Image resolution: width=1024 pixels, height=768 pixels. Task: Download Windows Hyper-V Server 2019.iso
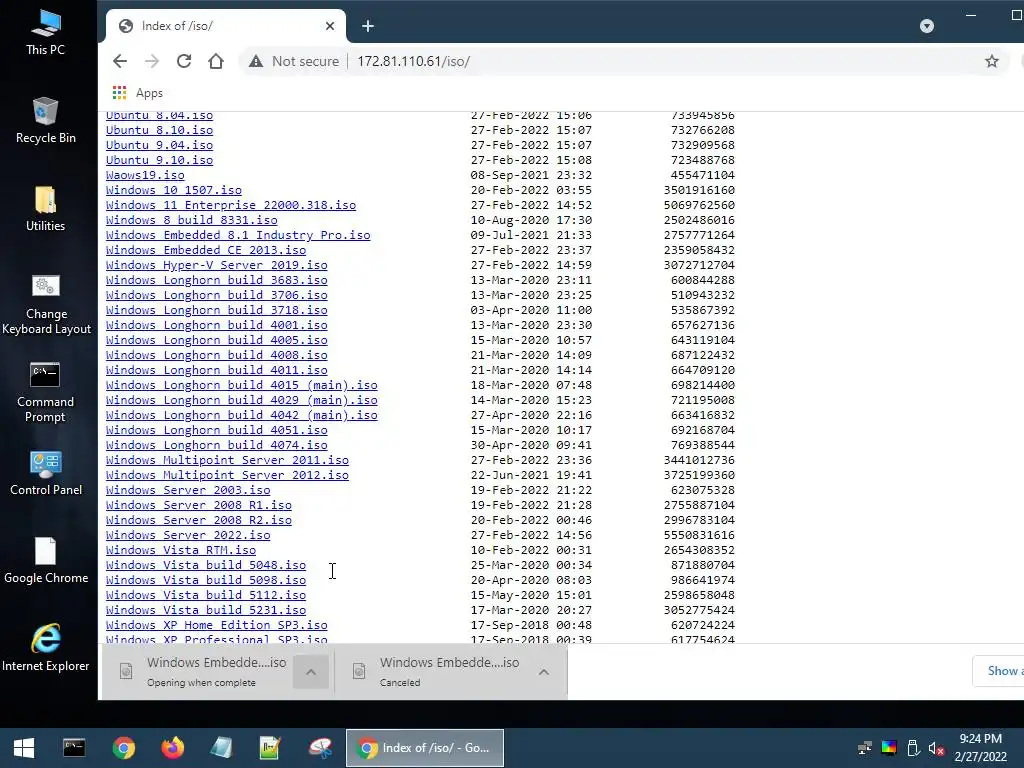click(217, 265)
